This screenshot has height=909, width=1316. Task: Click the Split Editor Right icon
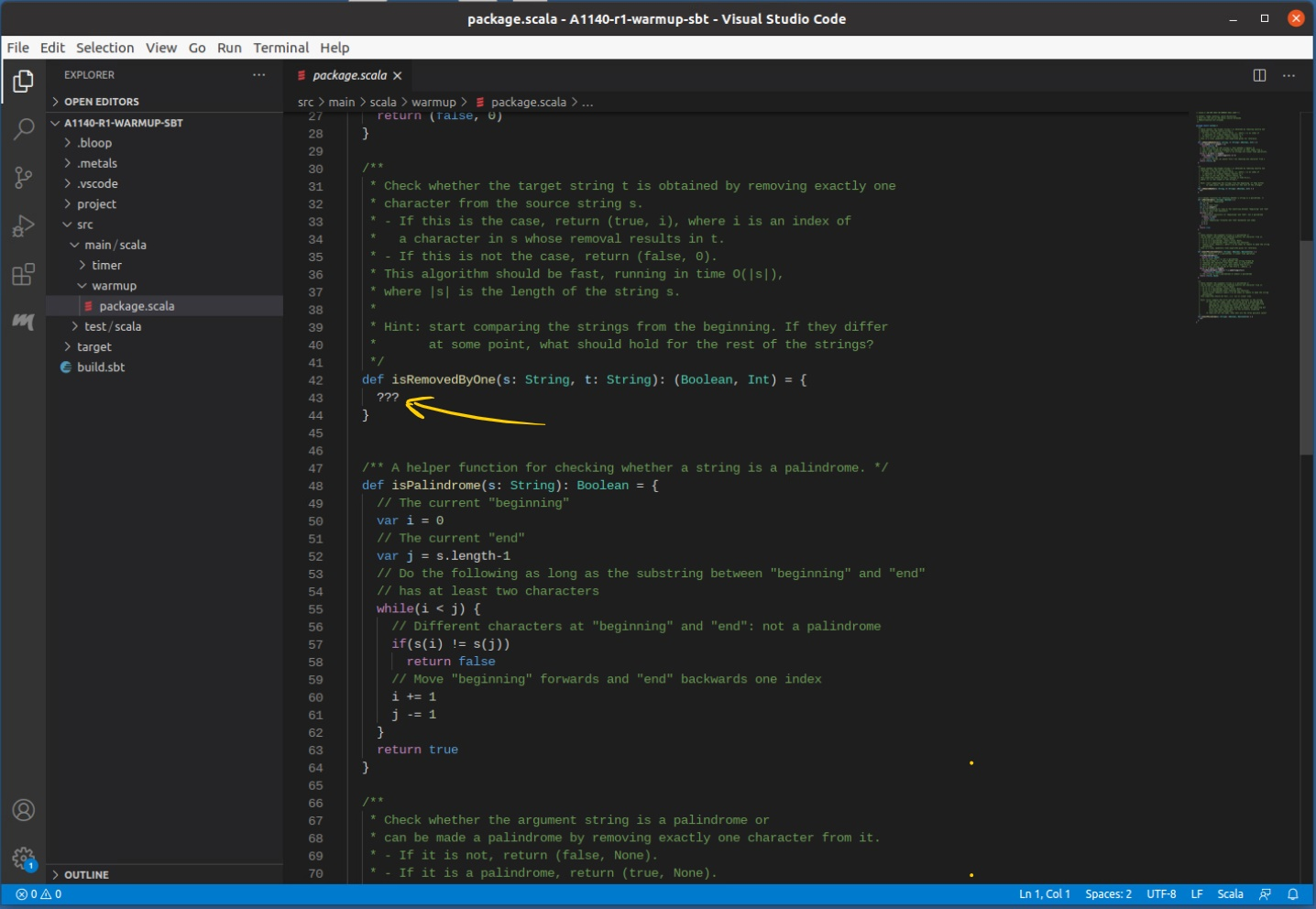tap(1259, 75)
